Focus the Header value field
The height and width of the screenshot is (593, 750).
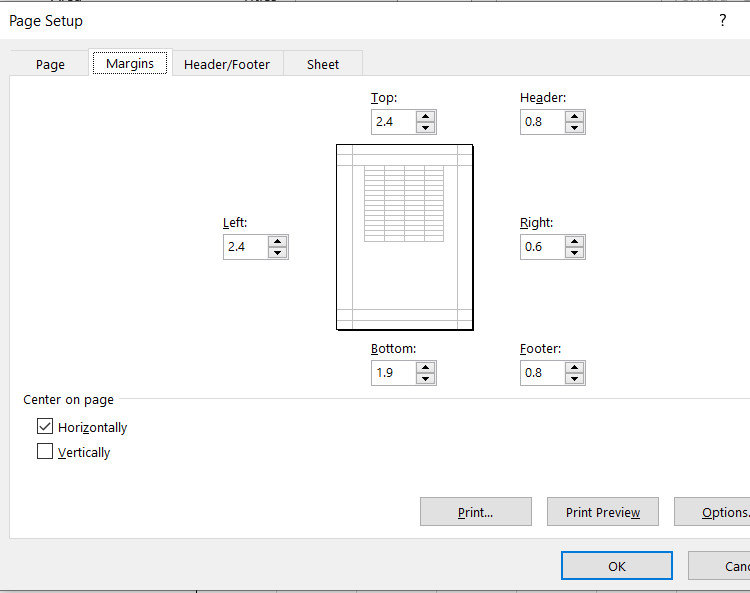click(543, 122)
